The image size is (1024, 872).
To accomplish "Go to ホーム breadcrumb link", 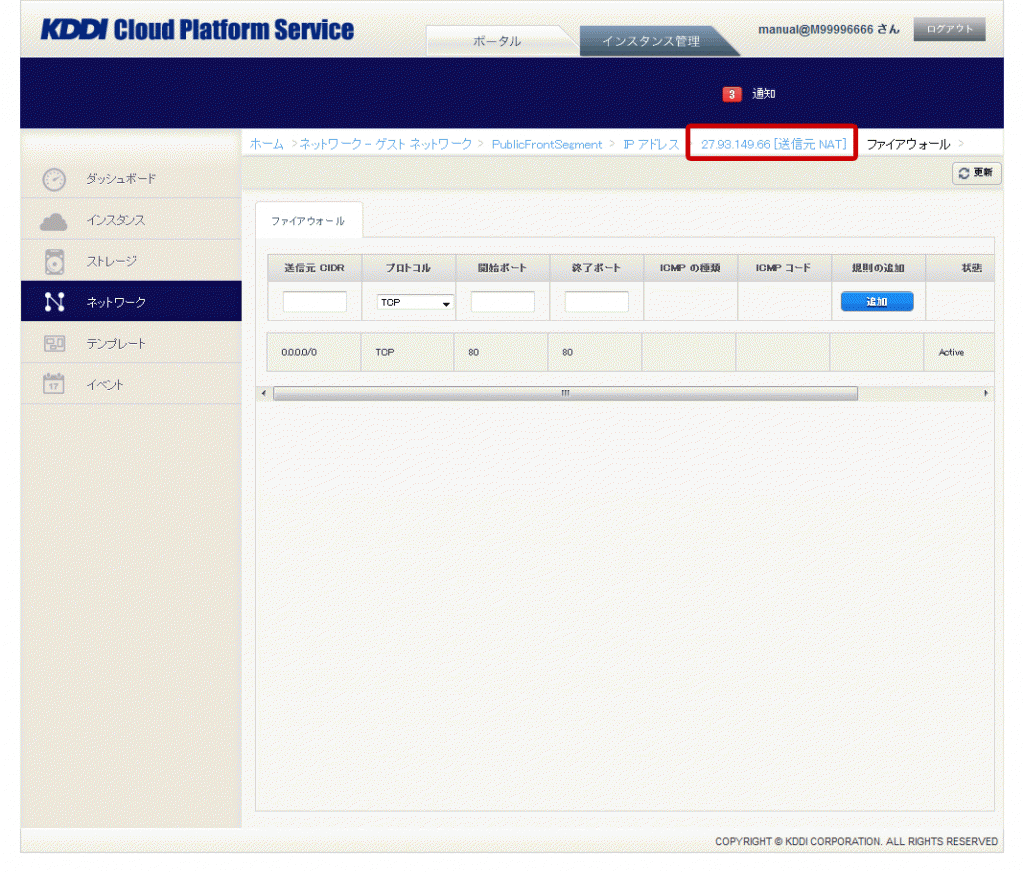I will pos(266,144).
